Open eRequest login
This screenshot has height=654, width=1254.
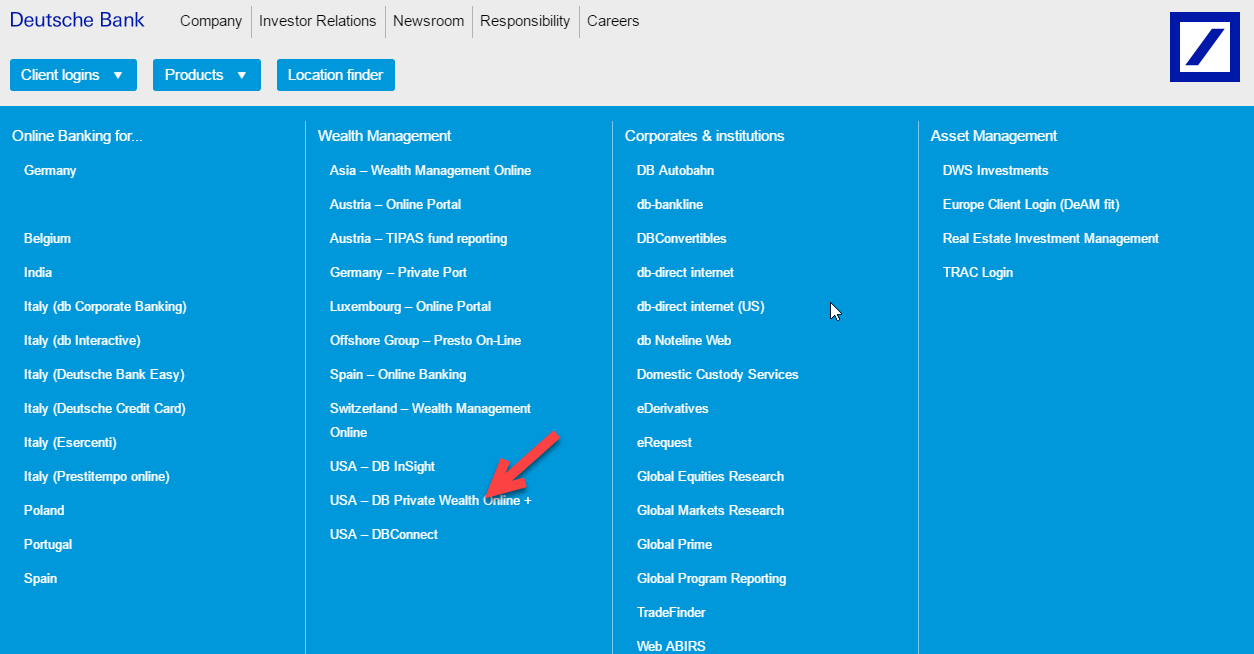[664, 442]
